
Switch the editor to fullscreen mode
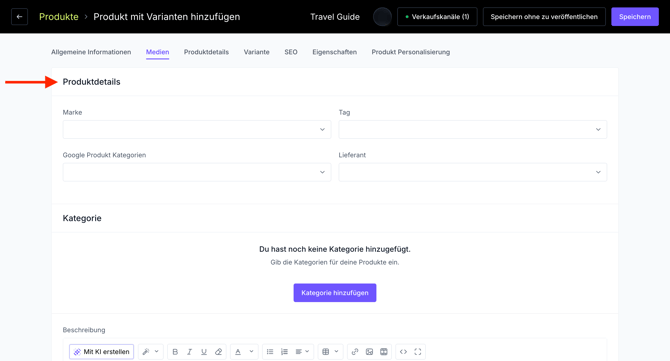point(418,352)
